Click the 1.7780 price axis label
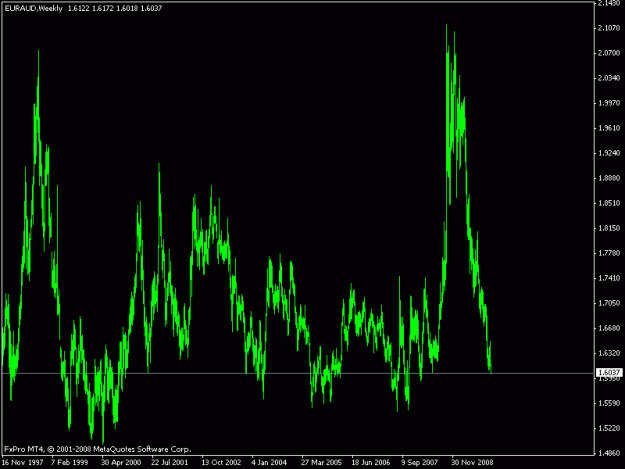The height and width of the screenshot is (469, 625). 609,253
